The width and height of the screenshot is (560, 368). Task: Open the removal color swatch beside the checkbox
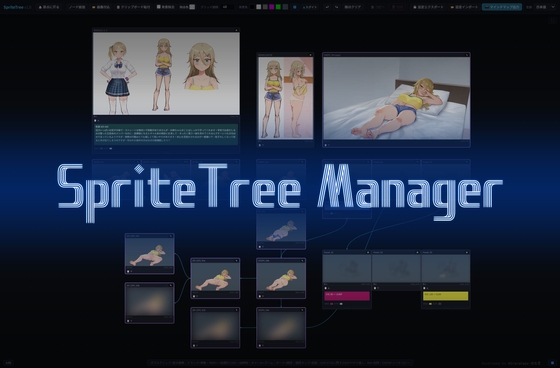pos(192,7)
